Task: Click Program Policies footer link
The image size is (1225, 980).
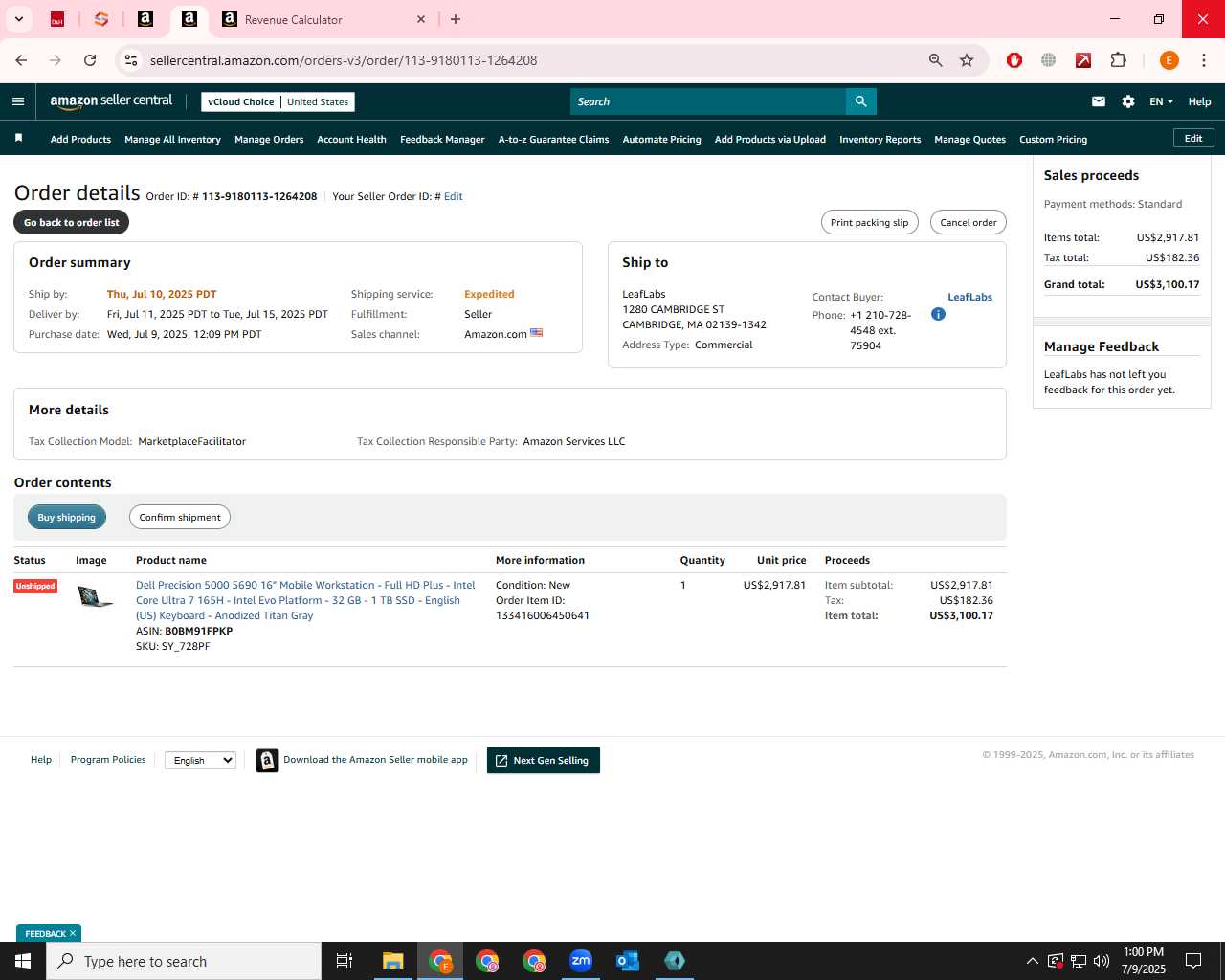Action: [108, 760]
